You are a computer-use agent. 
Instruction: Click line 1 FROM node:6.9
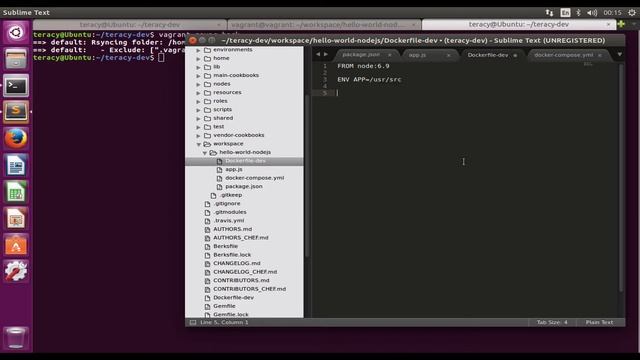pos(363,66)
